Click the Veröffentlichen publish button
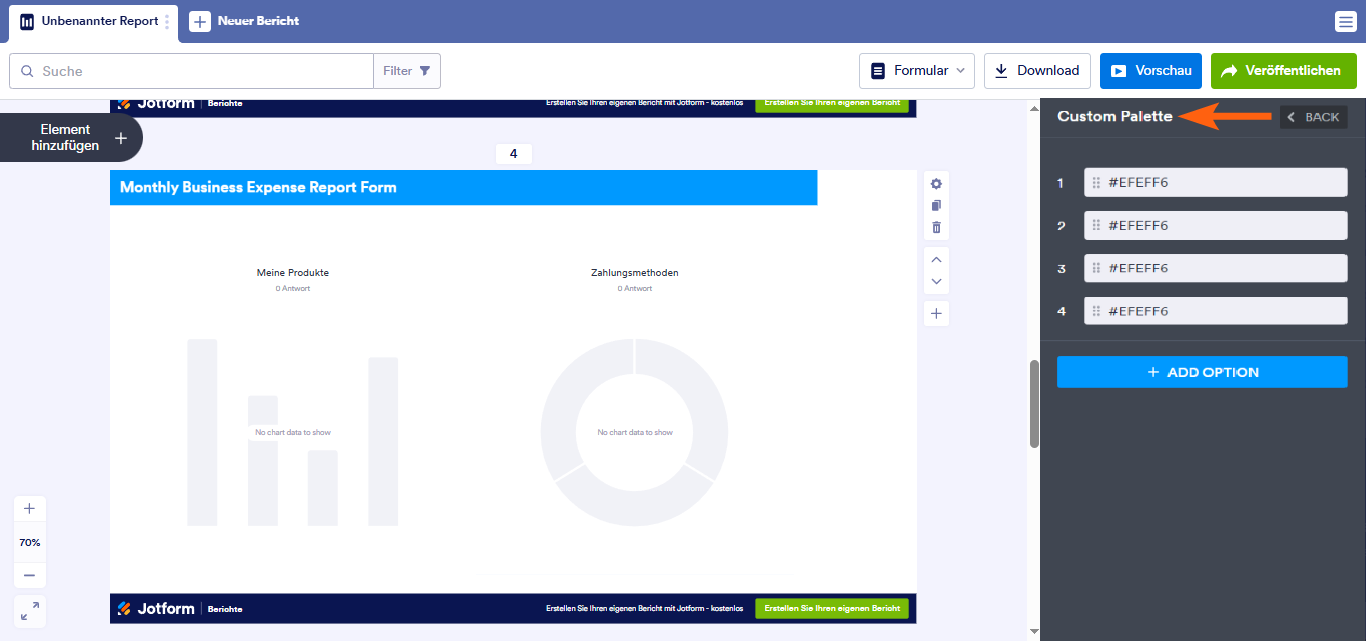1366x641 pixels. pos(1284,71)
